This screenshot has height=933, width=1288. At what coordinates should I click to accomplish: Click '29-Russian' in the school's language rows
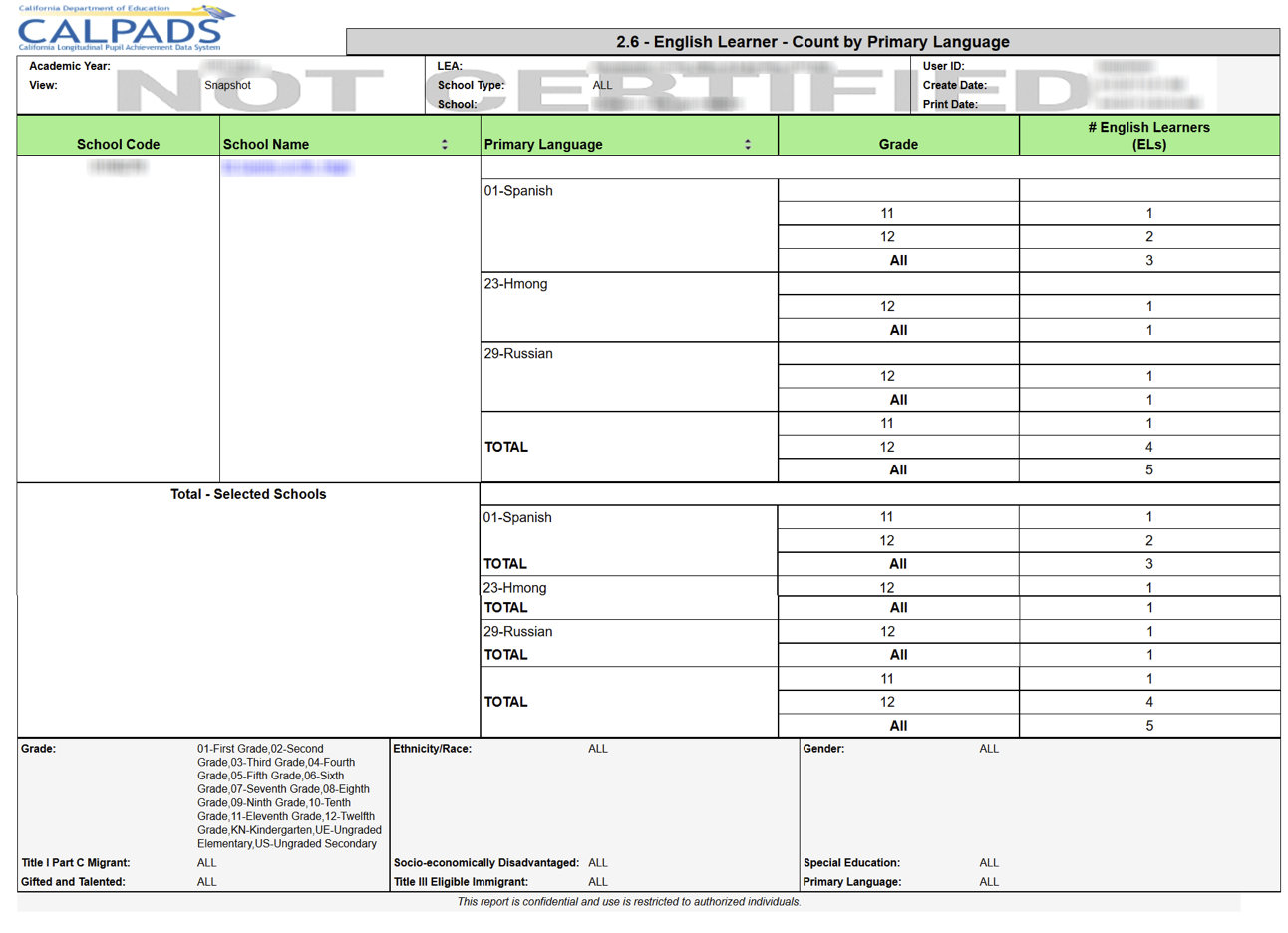(518, 354)
